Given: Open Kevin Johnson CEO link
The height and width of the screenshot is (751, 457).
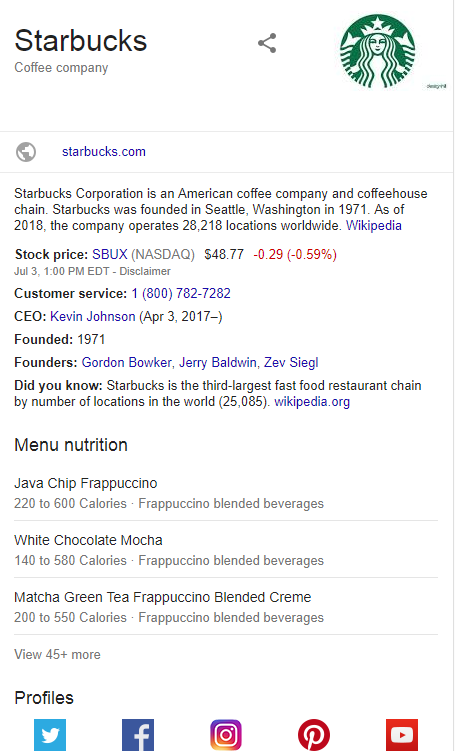Looking at the screenshot, I should [92, 317].
